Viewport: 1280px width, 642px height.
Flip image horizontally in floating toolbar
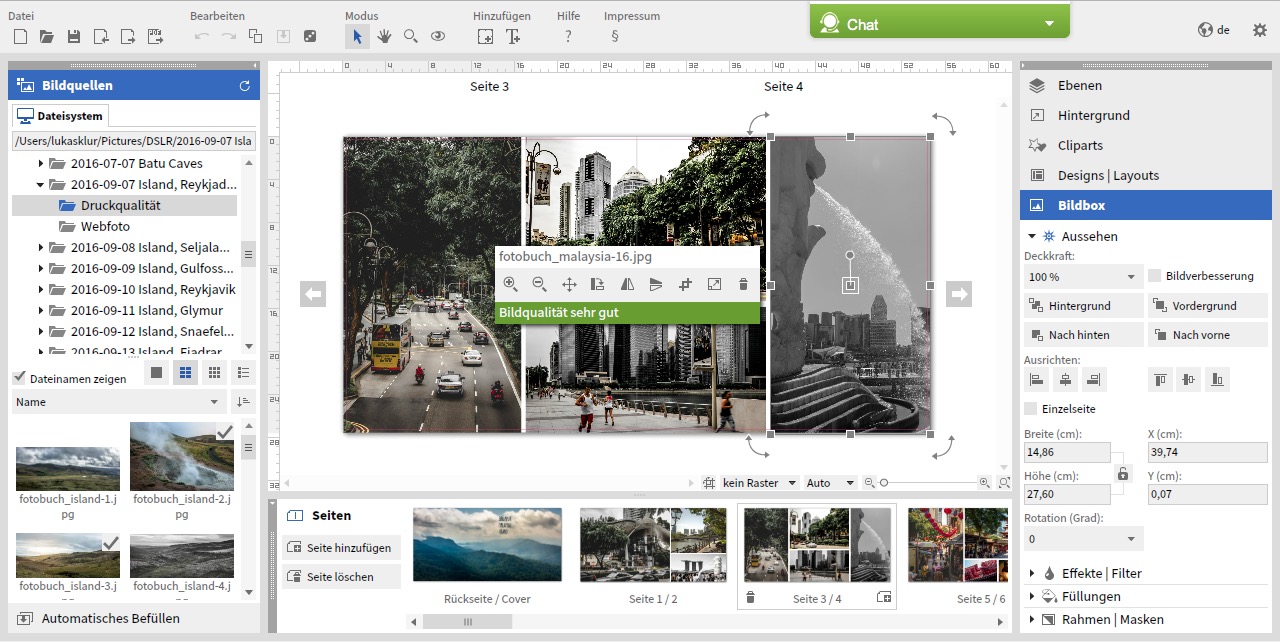click(627, 285)
